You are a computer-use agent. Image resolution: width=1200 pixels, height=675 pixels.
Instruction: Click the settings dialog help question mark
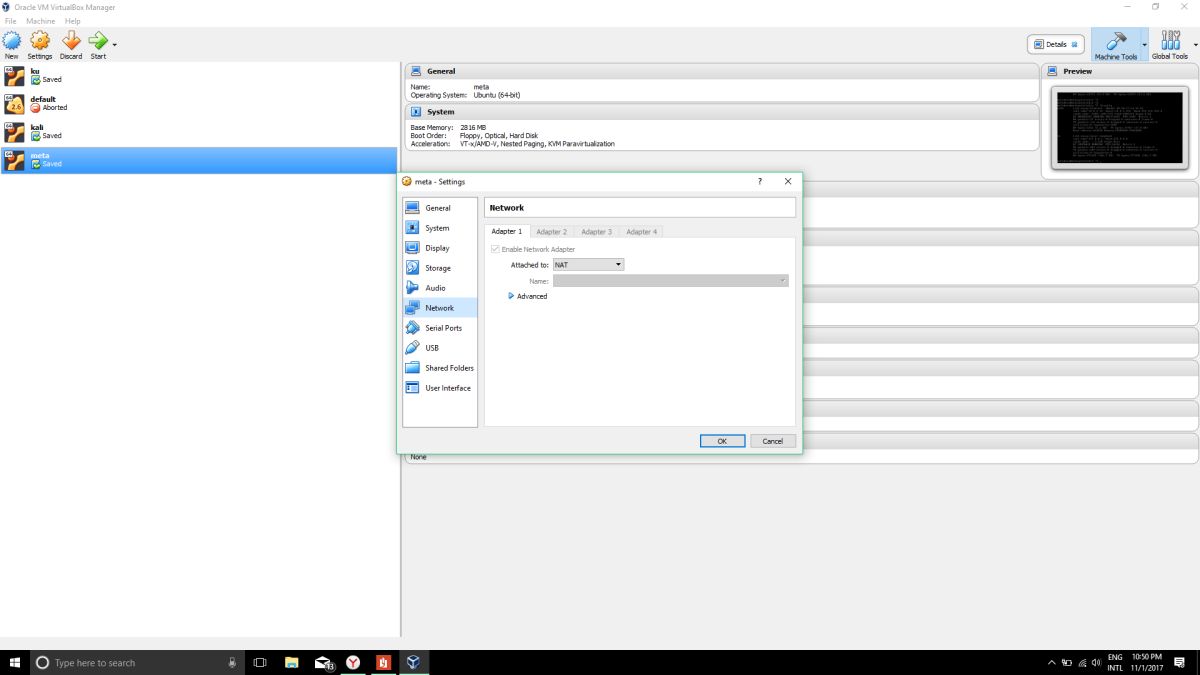760,181
